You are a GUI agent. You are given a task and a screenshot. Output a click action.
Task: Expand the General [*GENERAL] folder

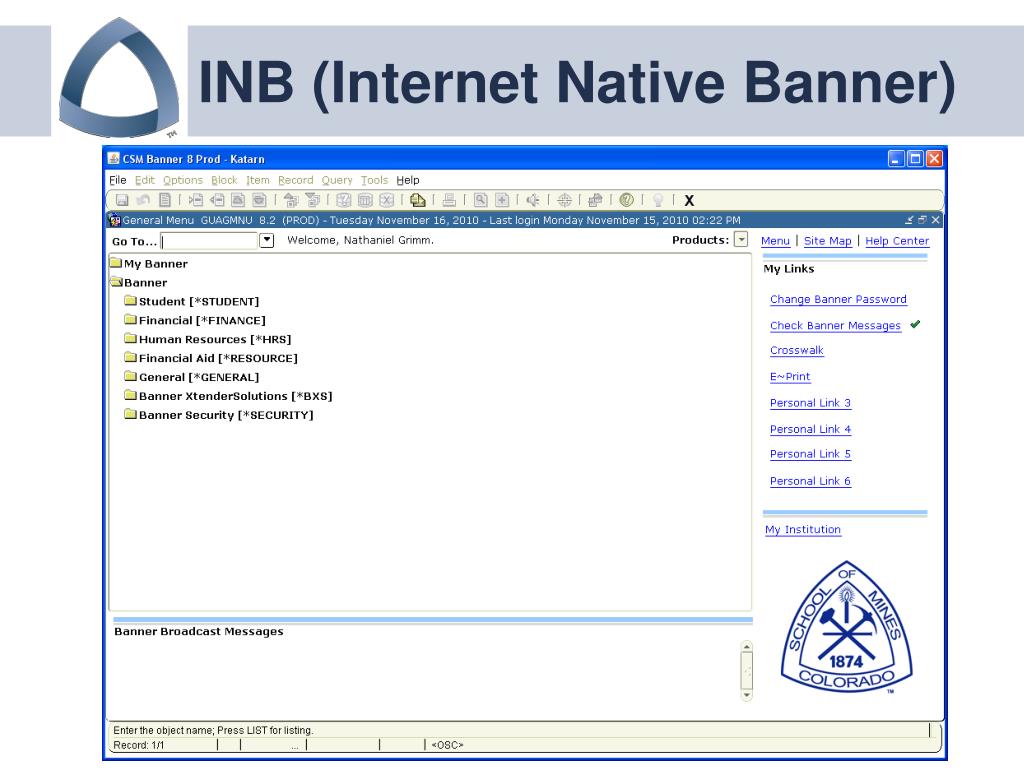(131, 377)
